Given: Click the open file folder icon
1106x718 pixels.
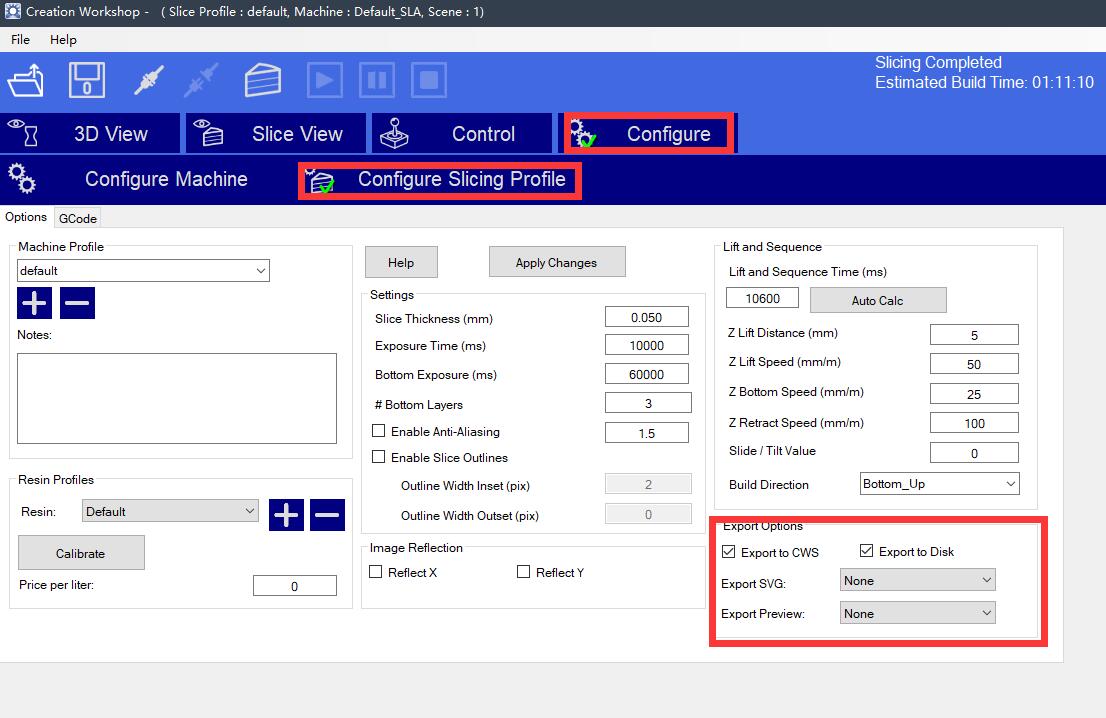Looking at the screenshot, I should point(26,80).
